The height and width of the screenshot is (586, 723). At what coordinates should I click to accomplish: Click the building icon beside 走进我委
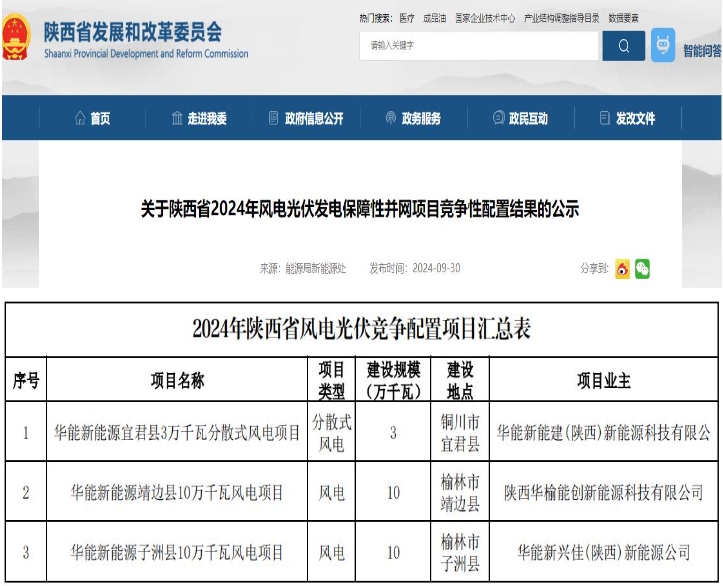[177, 119]
